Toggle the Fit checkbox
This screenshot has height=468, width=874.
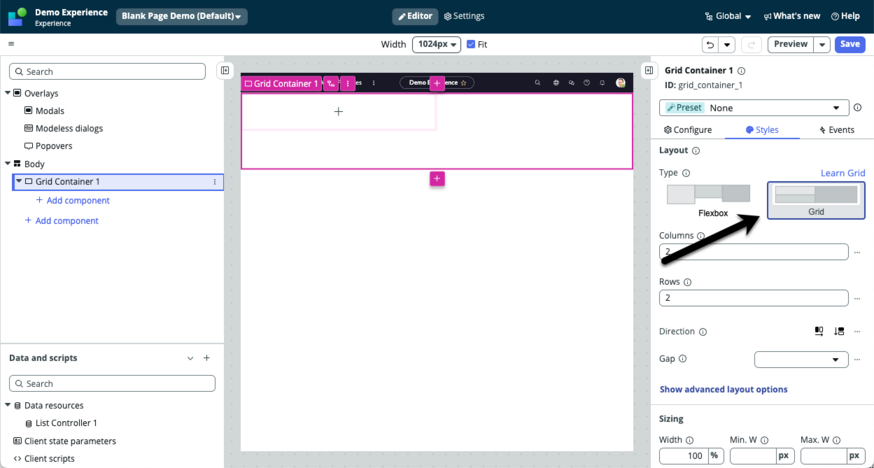tap(470, 45)
